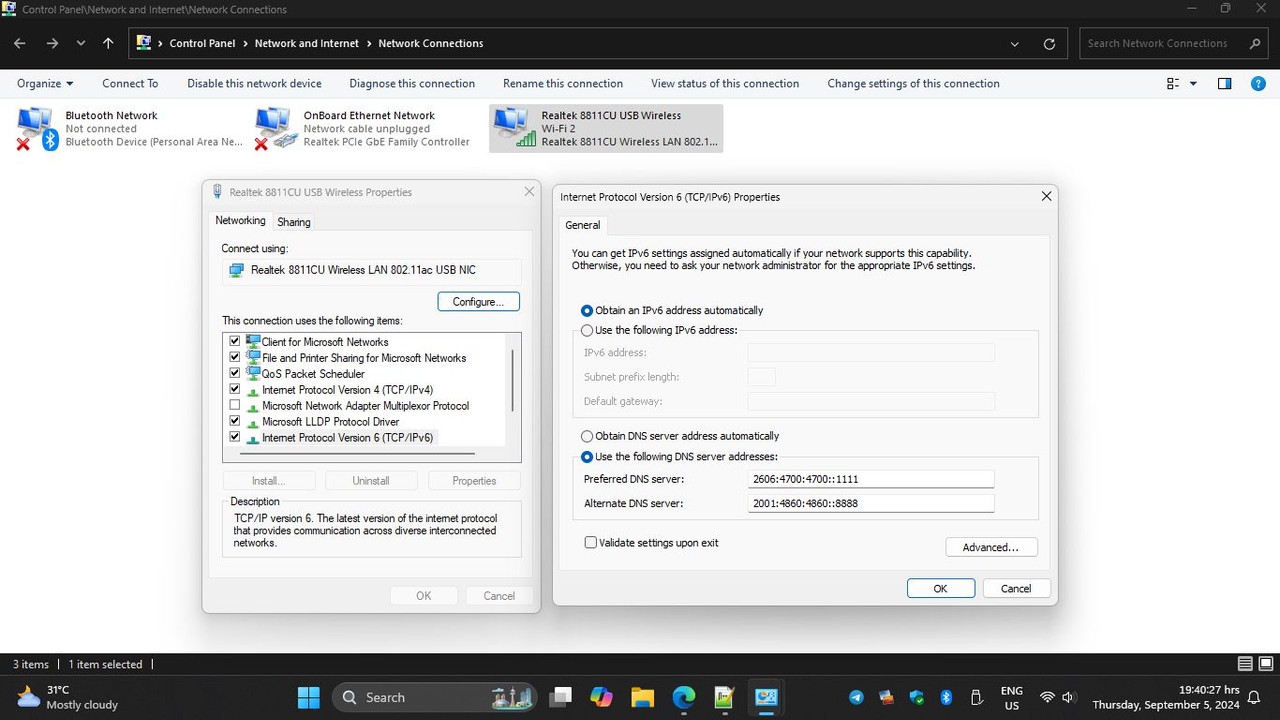Click the Alternate DNS server field

point(871,503)
